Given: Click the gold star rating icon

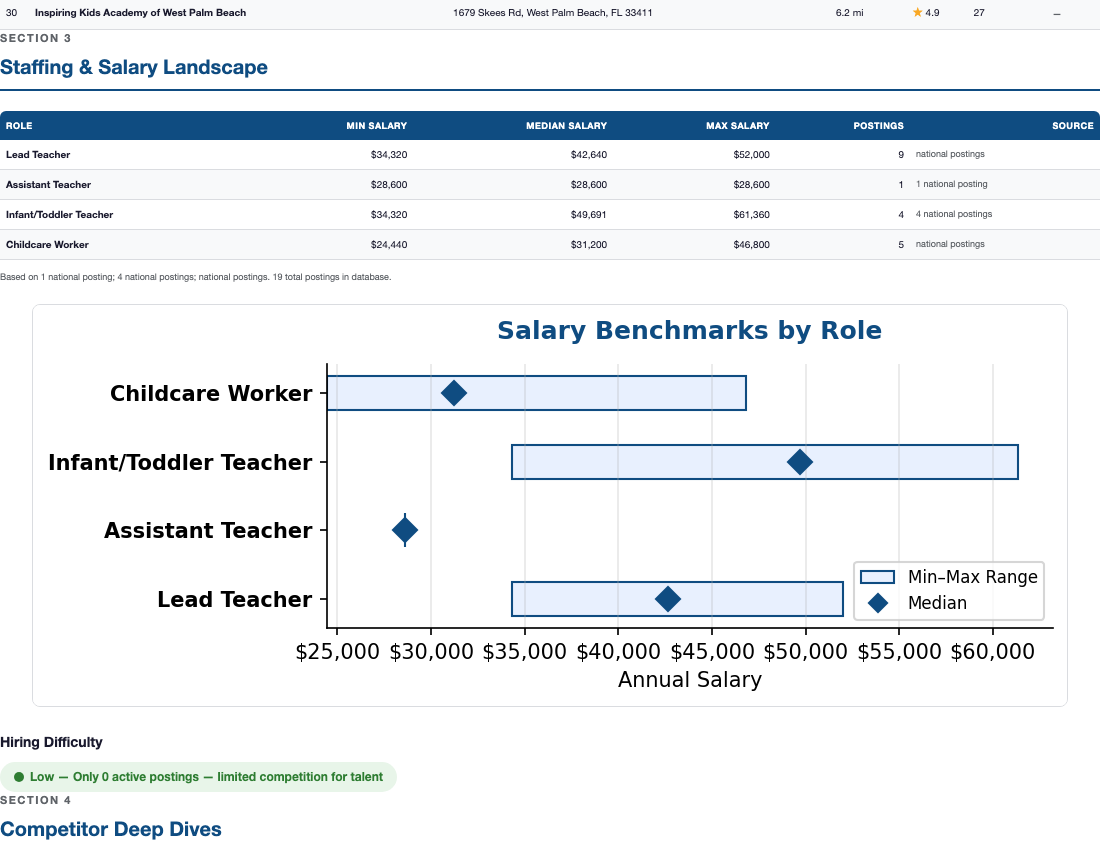Looking at the screenshot, I should pyautogui.click(x=917, y=13).
